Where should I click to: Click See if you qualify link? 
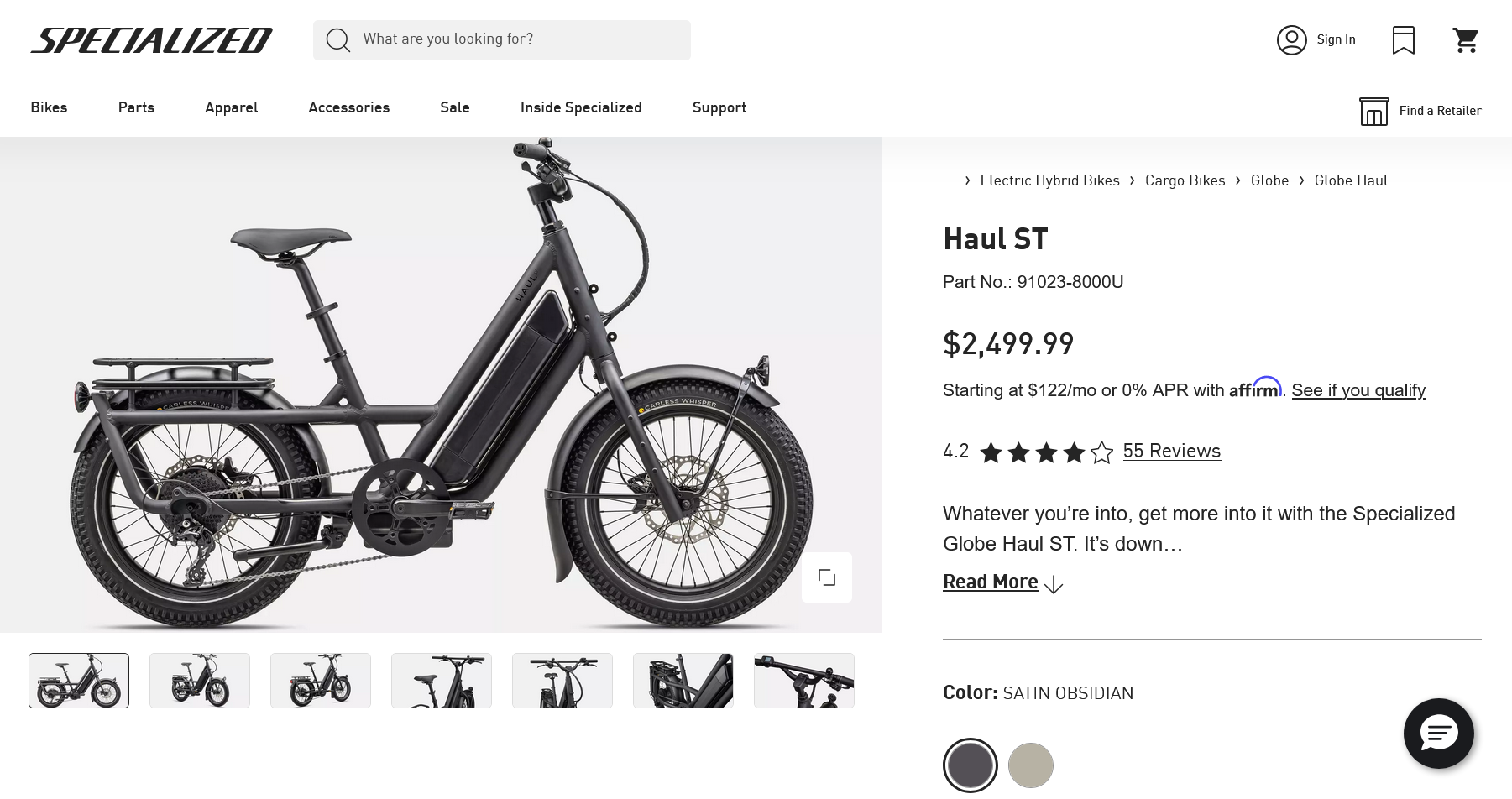tap(1358, 390)
